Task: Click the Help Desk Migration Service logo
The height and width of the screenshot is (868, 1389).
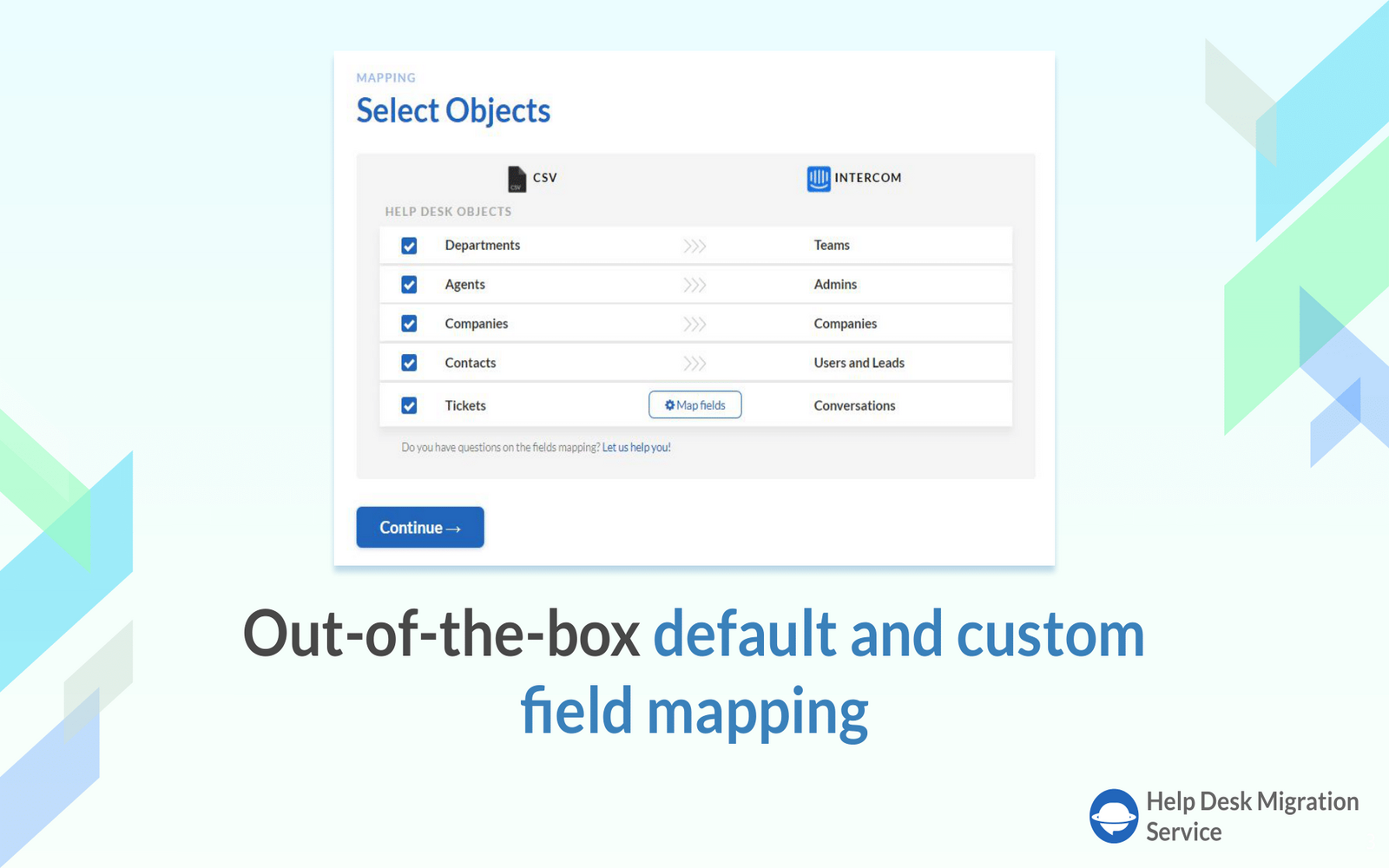Action: (x=1113, y=816)
